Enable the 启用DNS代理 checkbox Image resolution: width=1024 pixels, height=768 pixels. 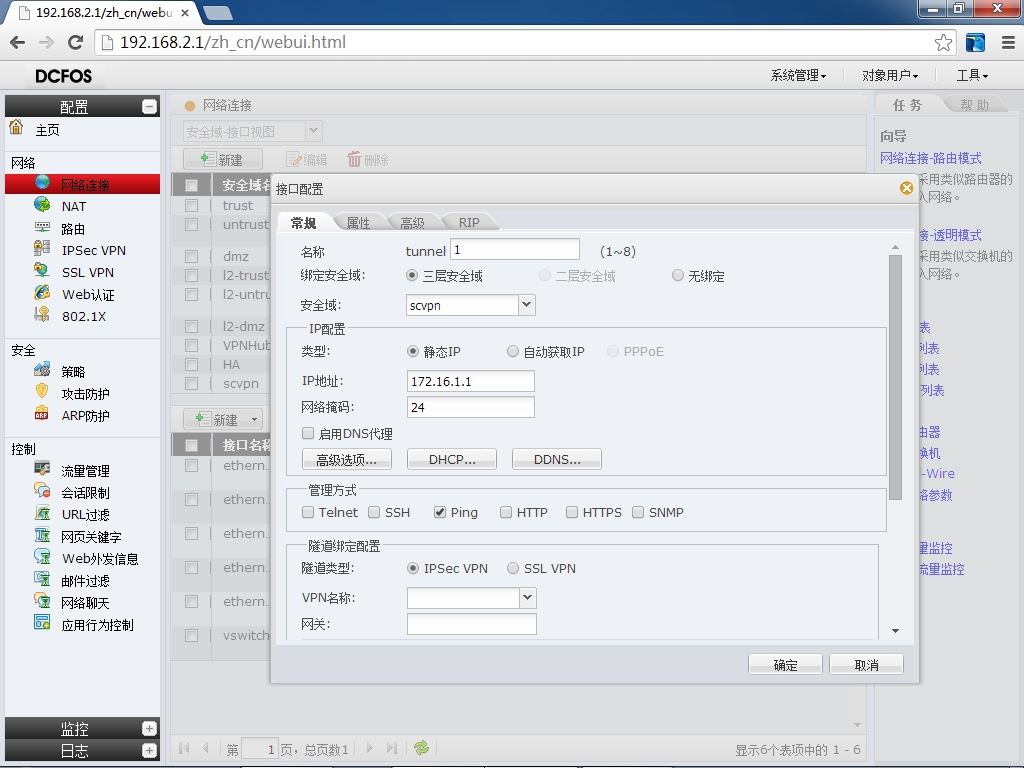308,433
